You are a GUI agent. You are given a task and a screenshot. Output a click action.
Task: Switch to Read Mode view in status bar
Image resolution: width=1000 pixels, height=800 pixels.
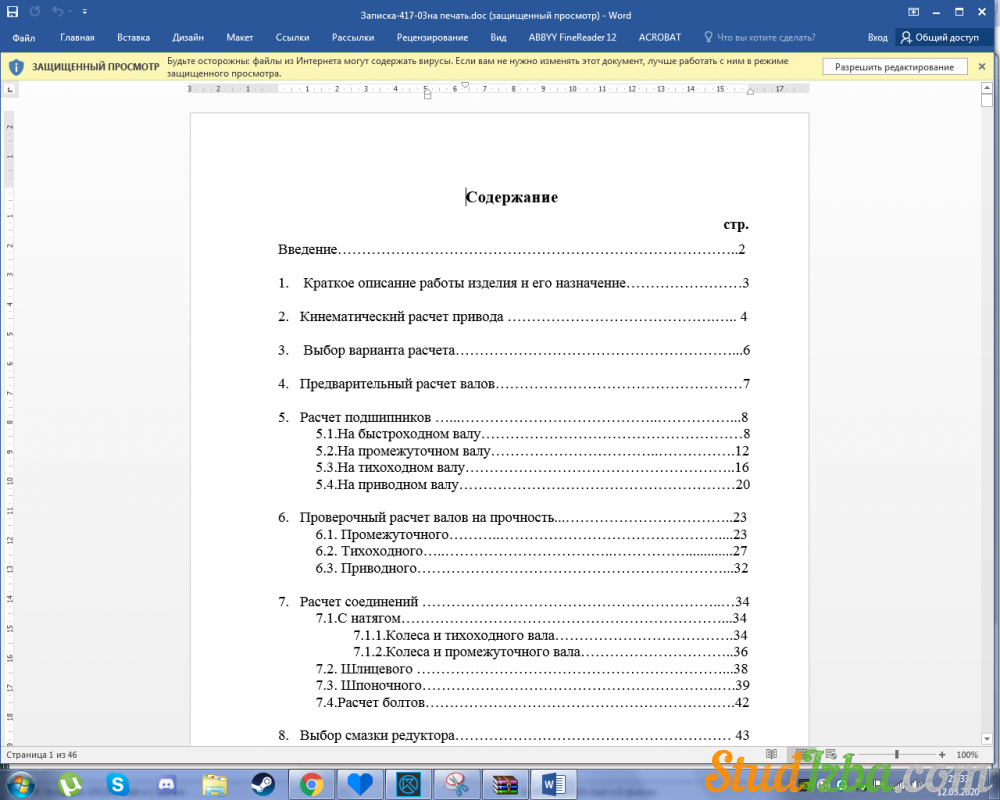[772, 754]
